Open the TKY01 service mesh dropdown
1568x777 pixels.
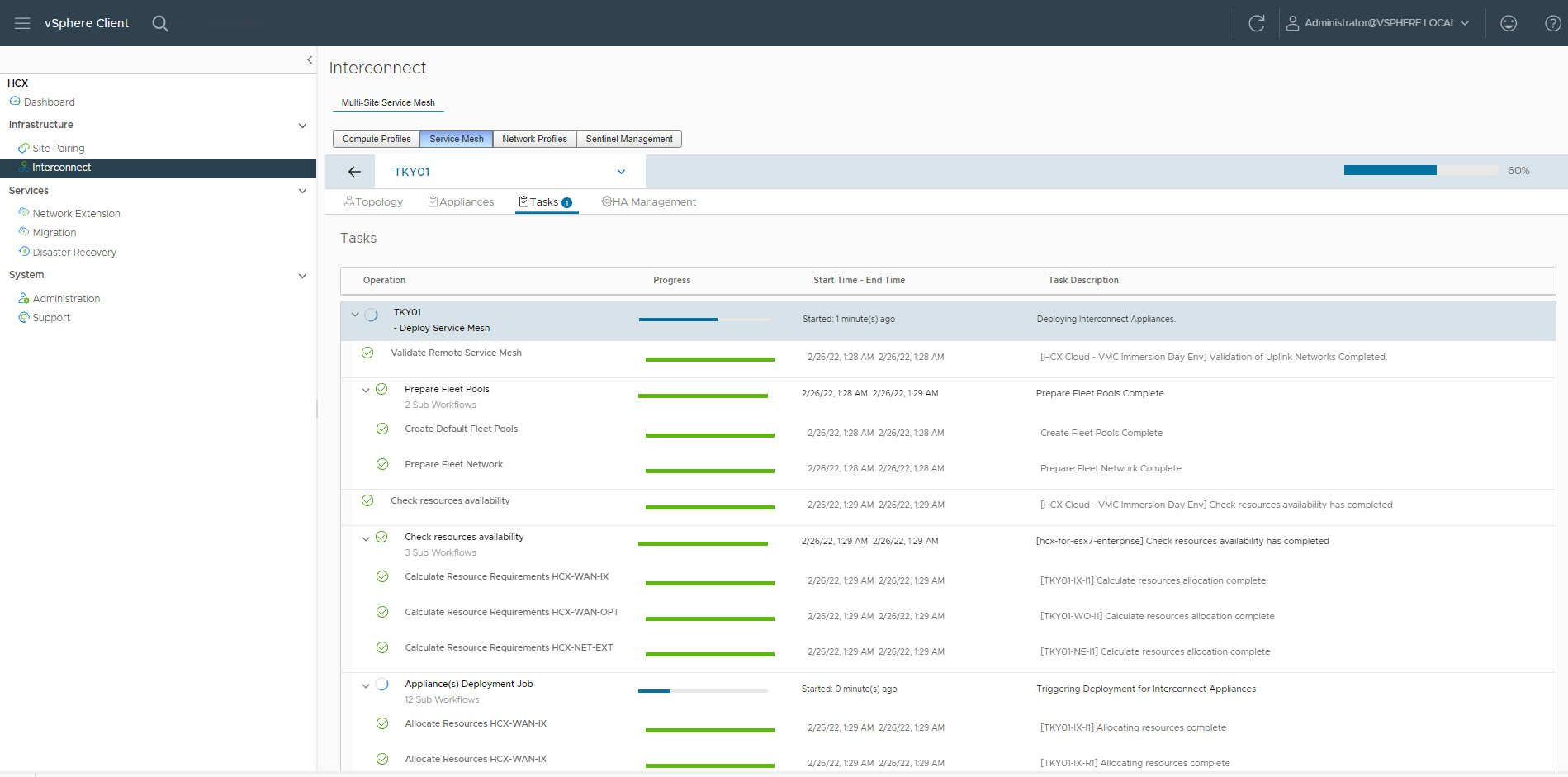tap(509, 172)
